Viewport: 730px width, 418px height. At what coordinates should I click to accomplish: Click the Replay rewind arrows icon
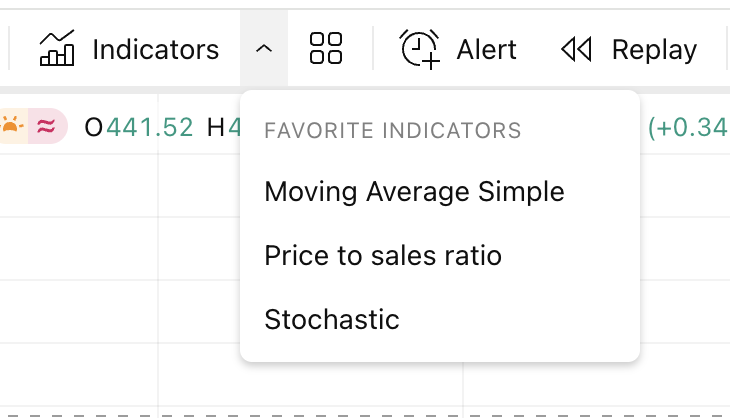pyautogui.click(x=577, y=49)
